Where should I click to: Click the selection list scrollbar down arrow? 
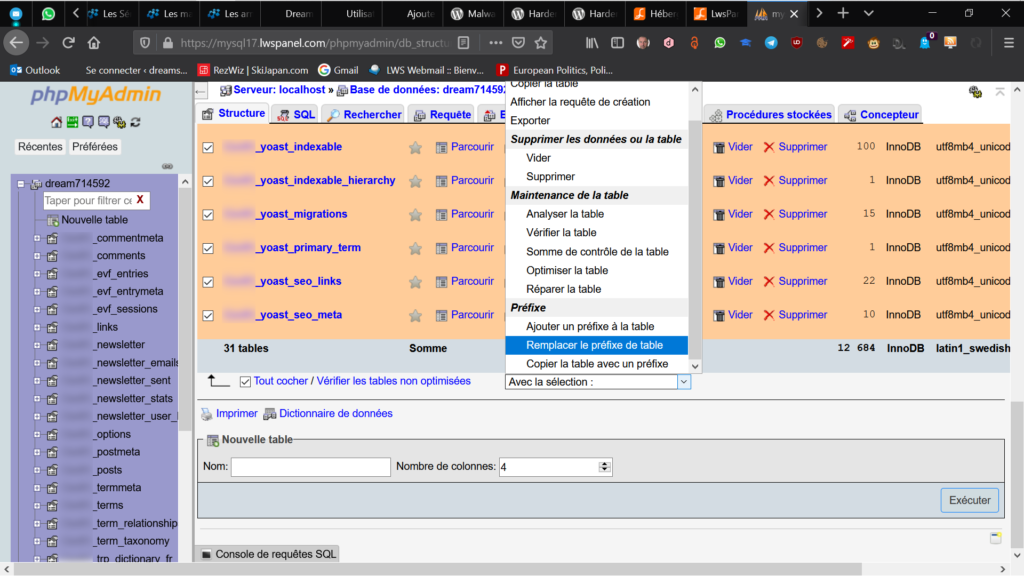pyautogui.click(x=695, y=366)
